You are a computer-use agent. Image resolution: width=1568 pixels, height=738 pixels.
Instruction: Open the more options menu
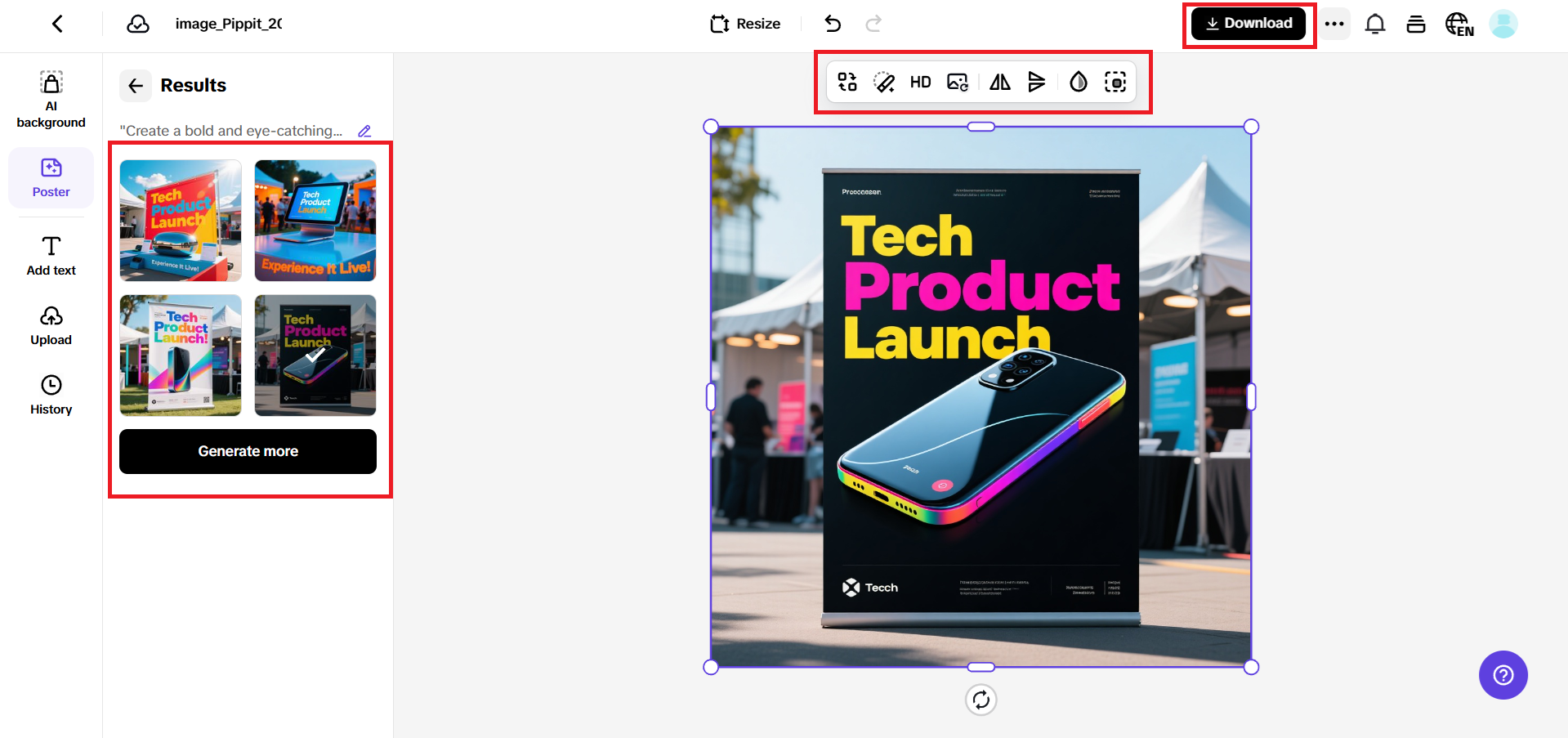[x=1334, y=24]
